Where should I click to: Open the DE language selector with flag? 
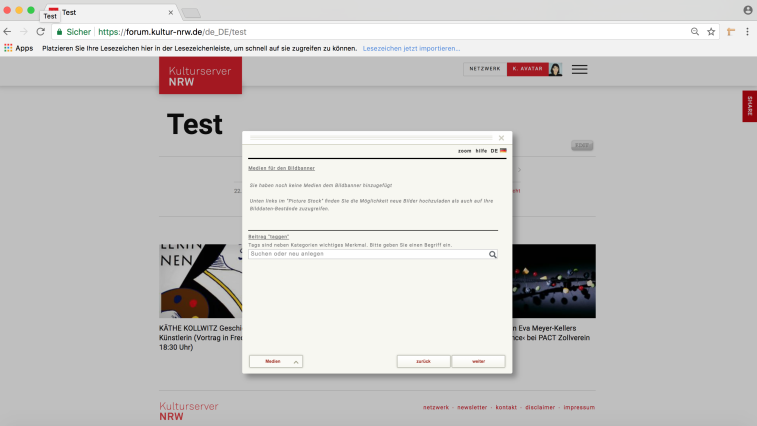pyautogui.click(x=498, y=150)
